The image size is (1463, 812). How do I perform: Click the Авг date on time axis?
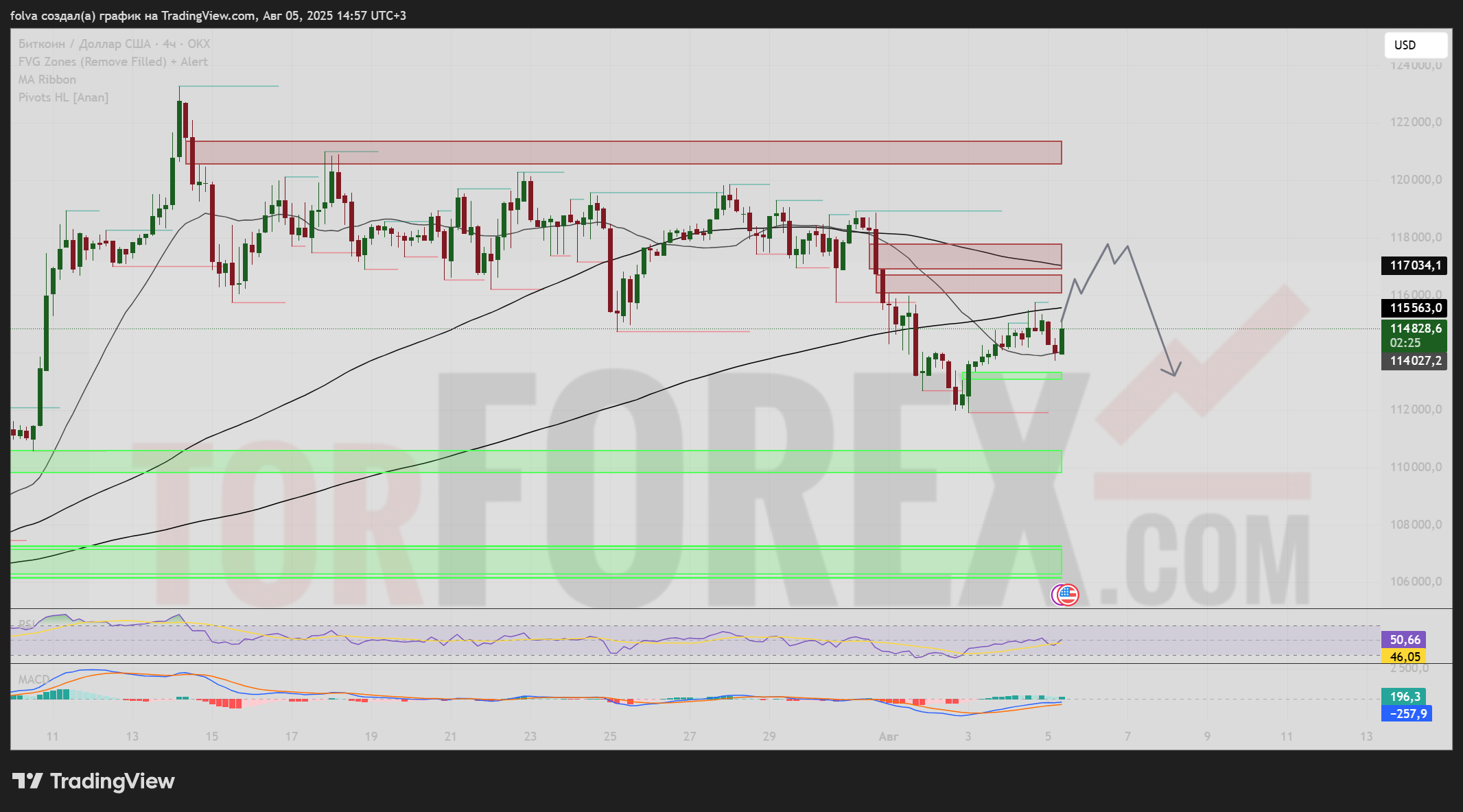click(x=888, y=737)
